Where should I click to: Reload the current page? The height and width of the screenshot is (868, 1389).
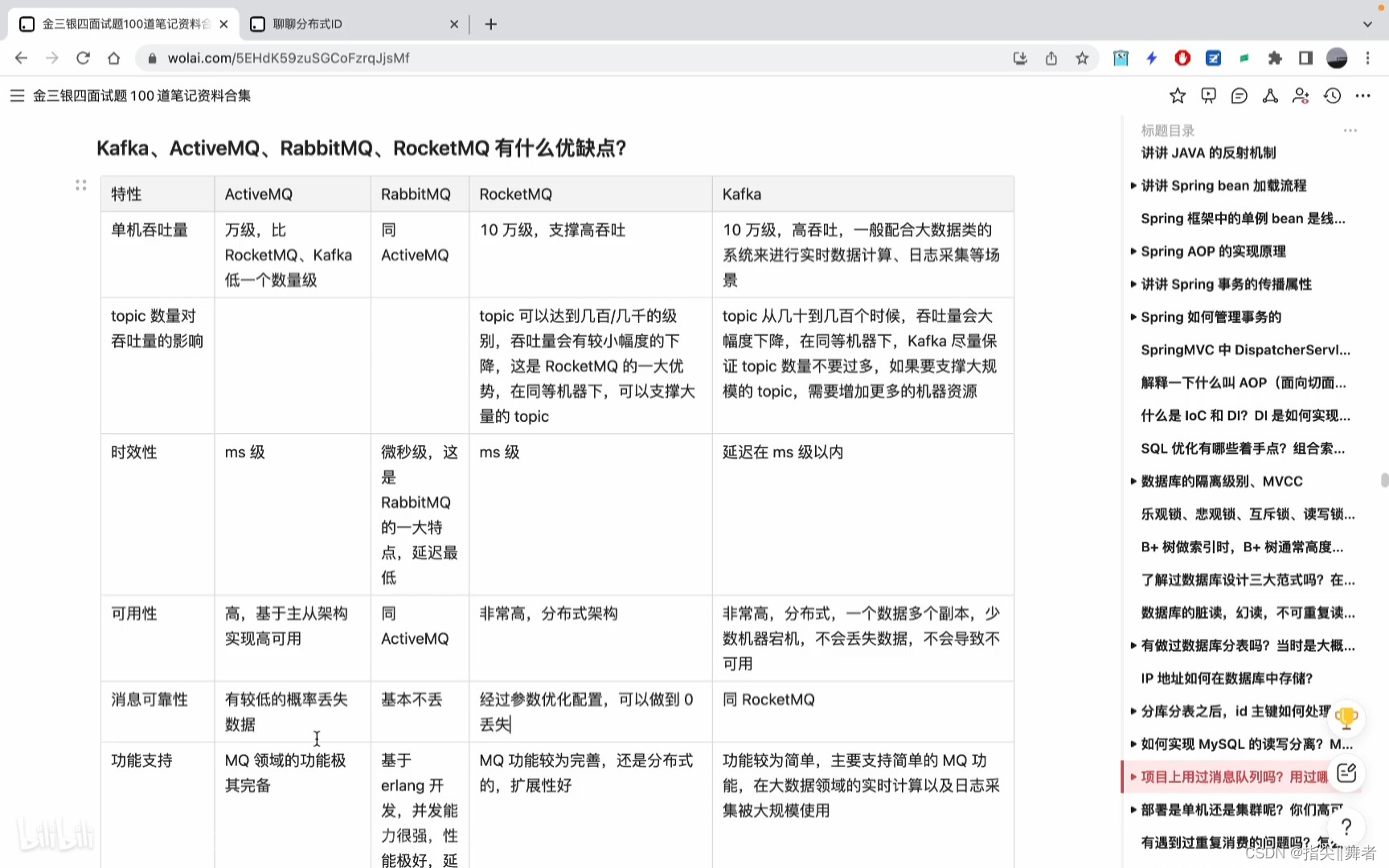[x=83, y=58]
